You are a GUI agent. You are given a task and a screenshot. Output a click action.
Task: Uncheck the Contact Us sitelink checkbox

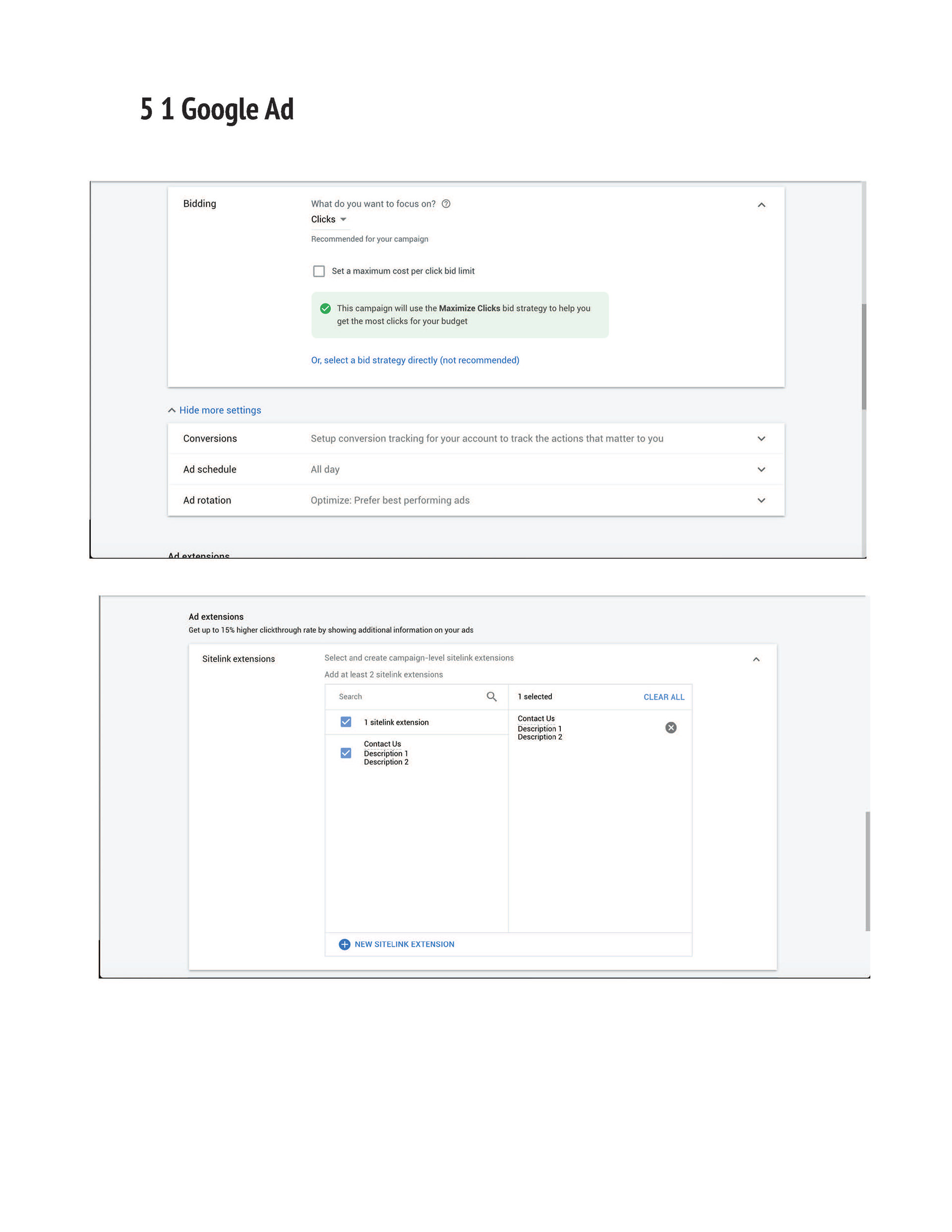346,753
